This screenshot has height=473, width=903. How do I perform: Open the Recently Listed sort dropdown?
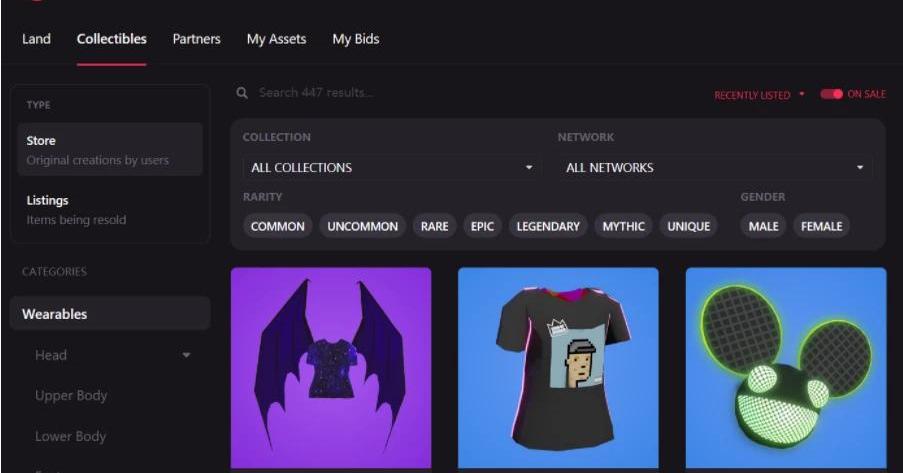coord(759,95)
